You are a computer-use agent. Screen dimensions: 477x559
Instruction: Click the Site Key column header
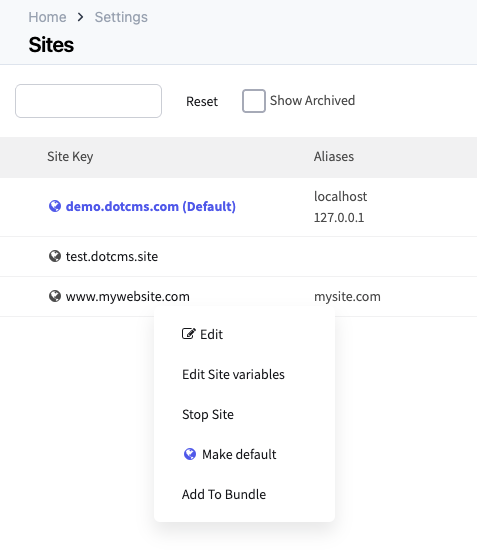[70, 157]
